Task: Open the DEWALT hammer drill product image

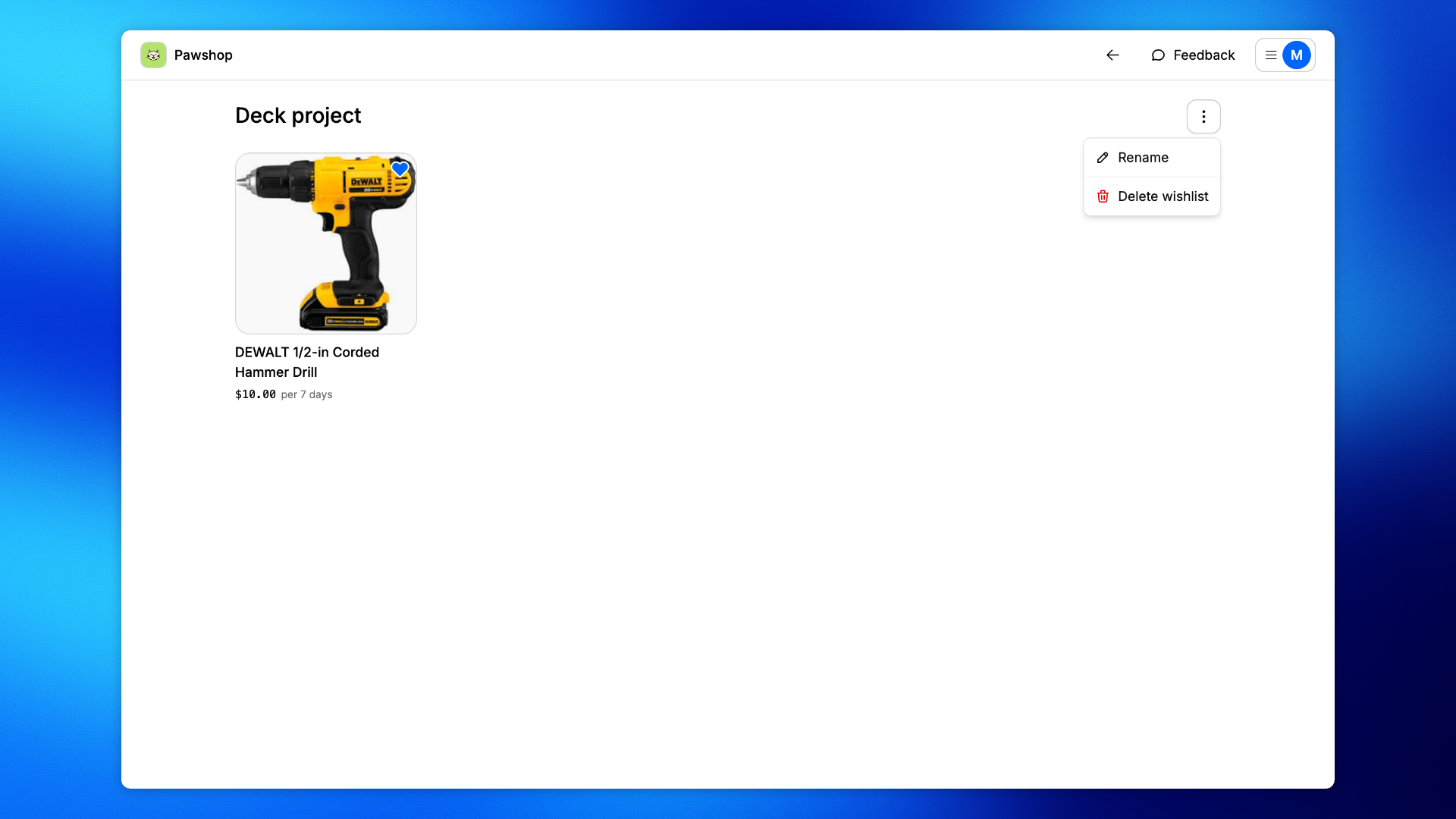Action: coord(326,243)
